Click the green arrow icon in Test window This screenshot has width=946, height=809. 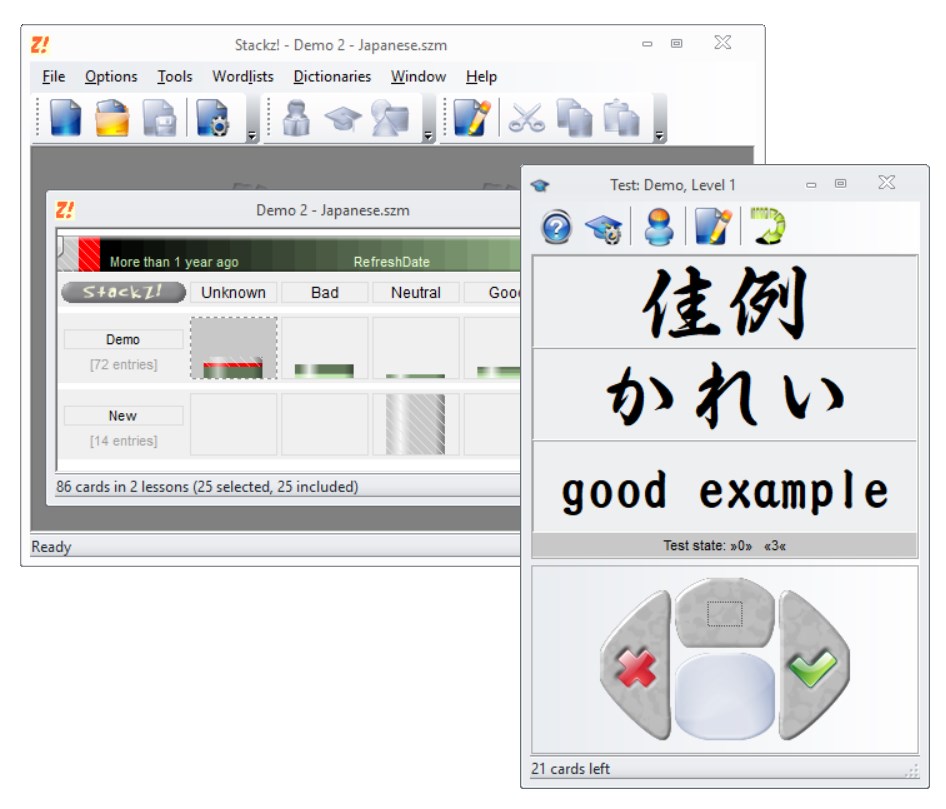tap(767, 226)
